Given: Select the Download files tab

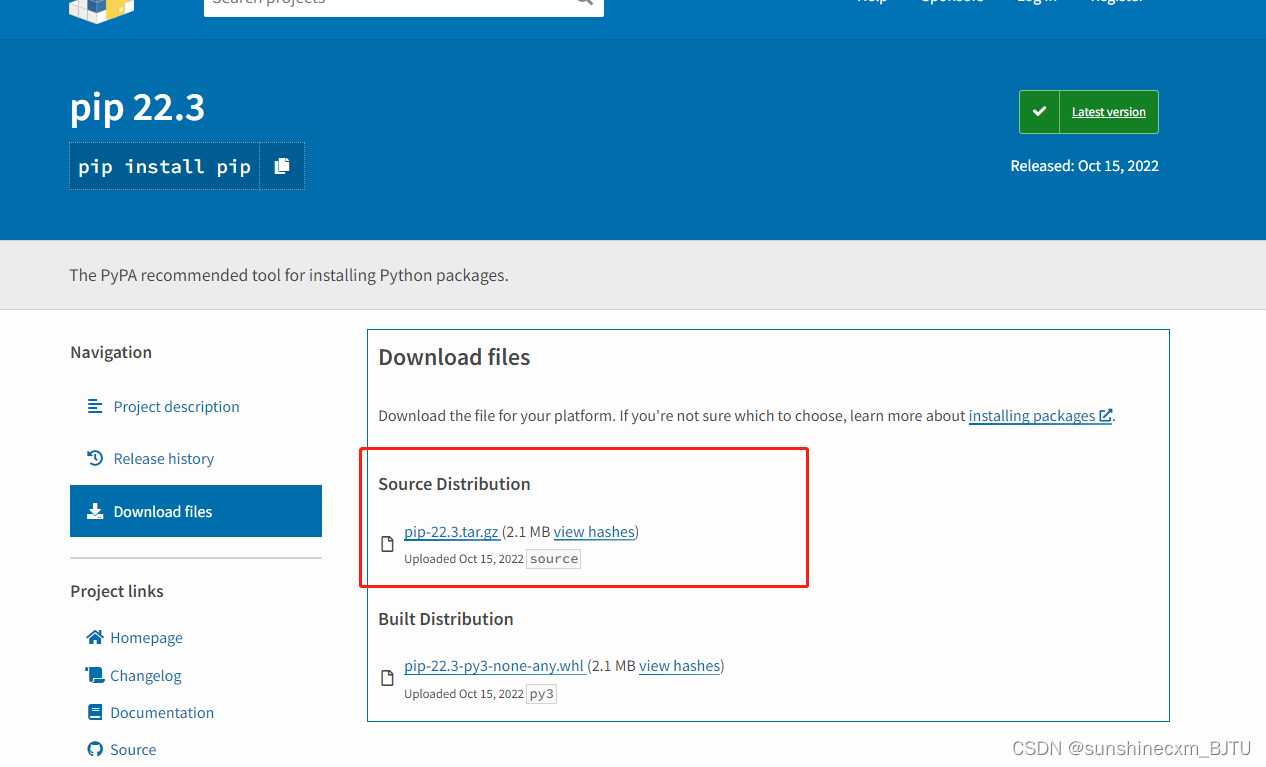Looking at the screenshot, I should (196, 511).
